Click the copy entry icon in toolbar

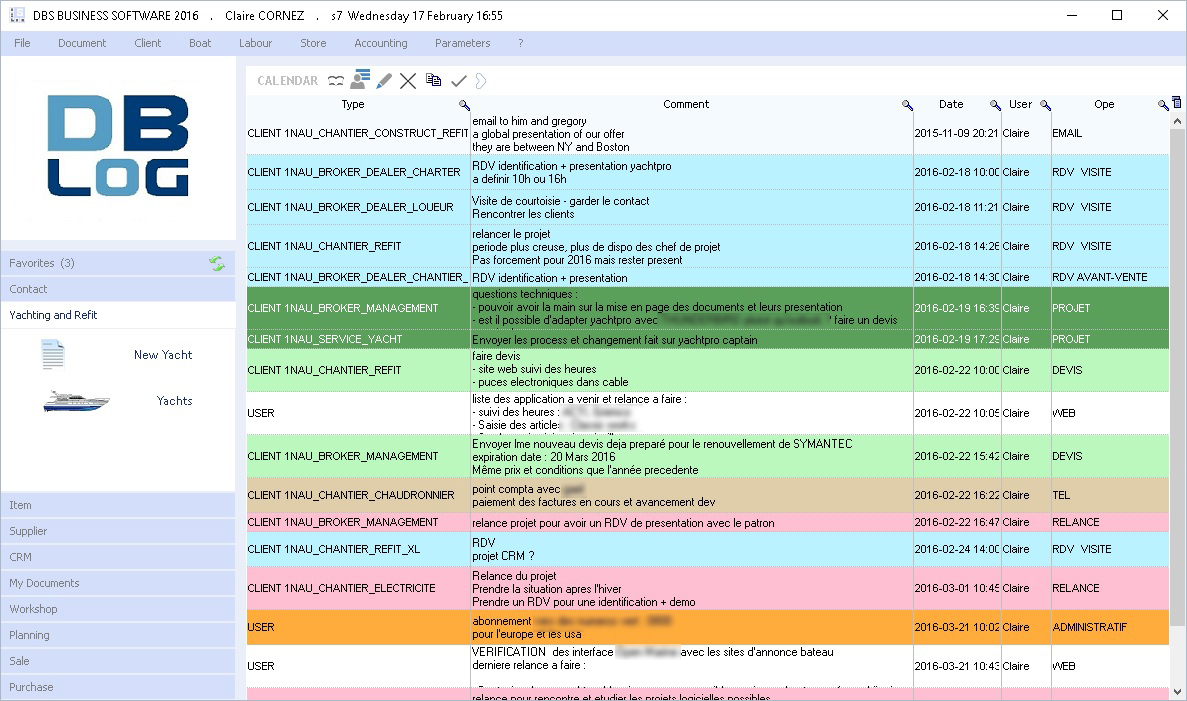pos(433,80)
